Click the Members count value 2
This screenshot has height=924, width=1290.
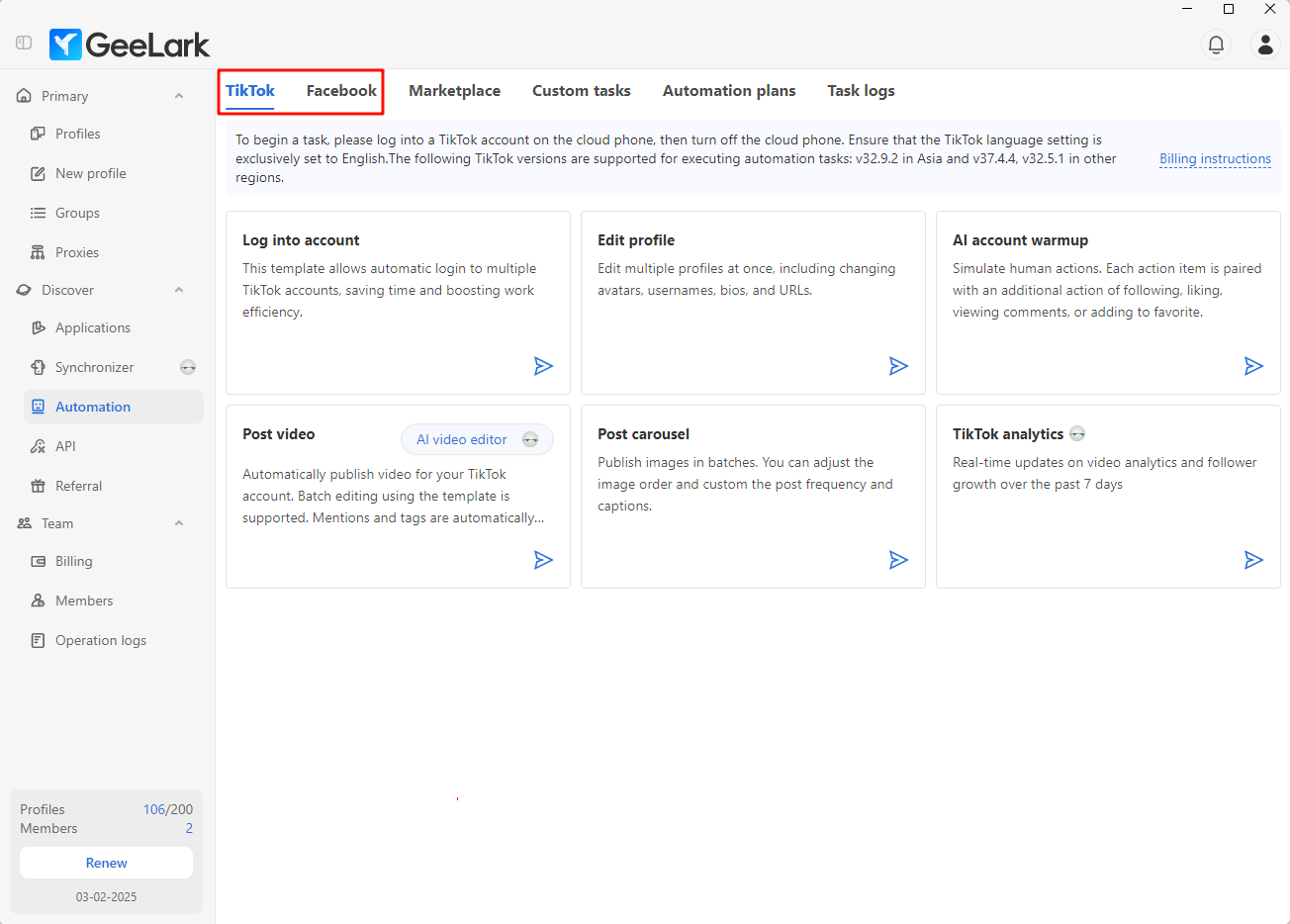click(x=189, y=828)
